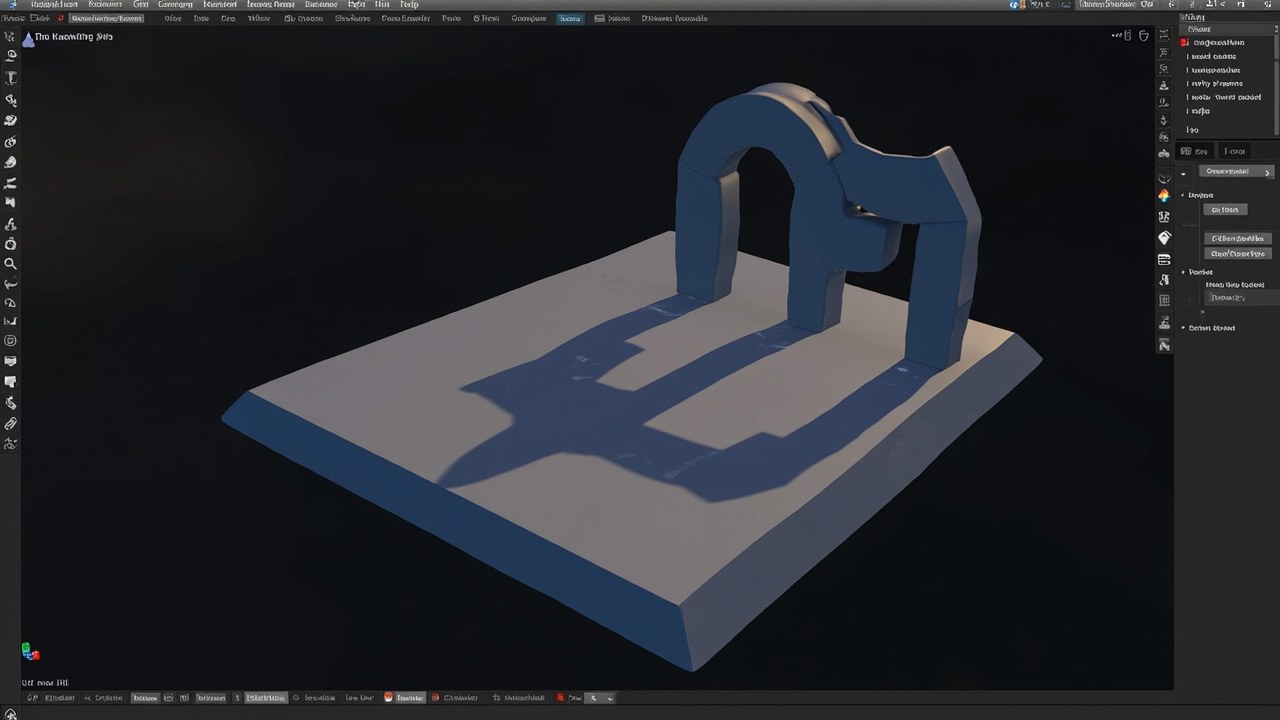1280x720 pixels.
Task: Click the first short button under the first properties section
Action: click(x=1225, y=210)
